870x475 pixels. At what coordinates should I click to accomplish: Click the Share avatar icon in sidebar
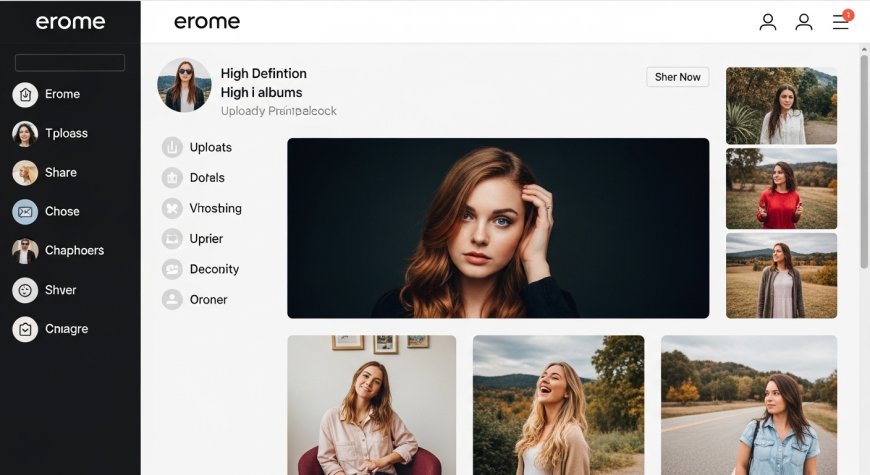(25, 173)
